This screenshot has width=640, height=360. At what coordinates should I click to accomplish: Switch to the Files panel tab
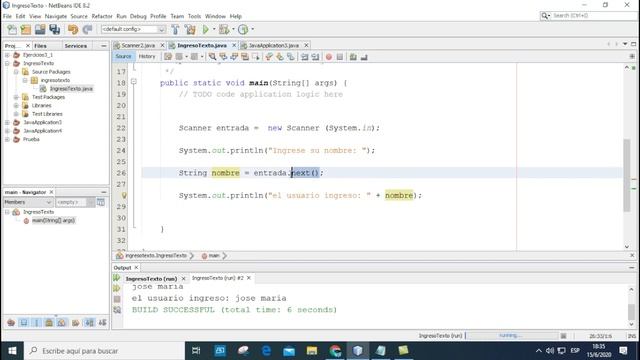tap(40, 46)
